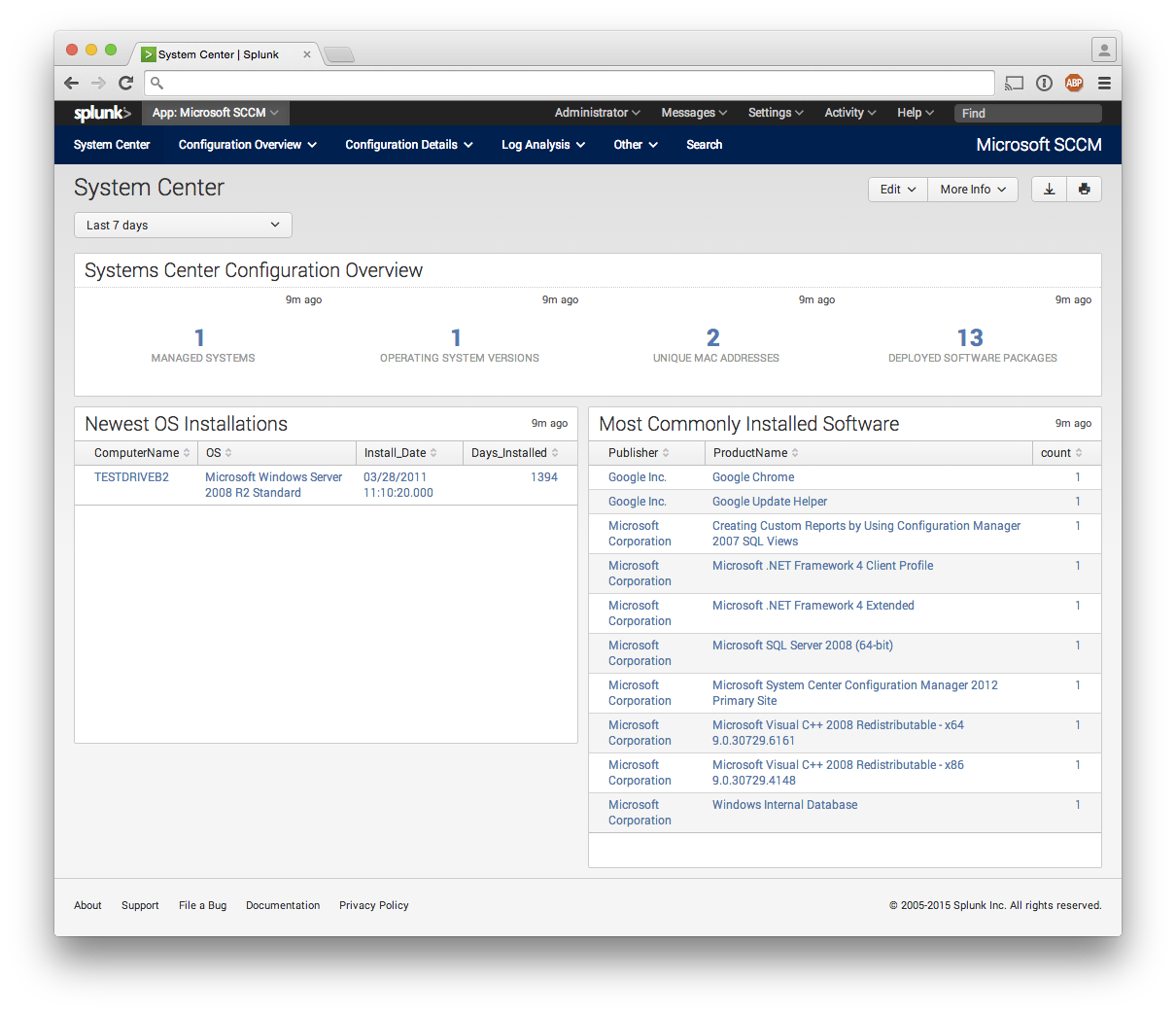Go to System Center nav item
1176x1014 pixels.
pyautogui.click(x=112, y=145)
